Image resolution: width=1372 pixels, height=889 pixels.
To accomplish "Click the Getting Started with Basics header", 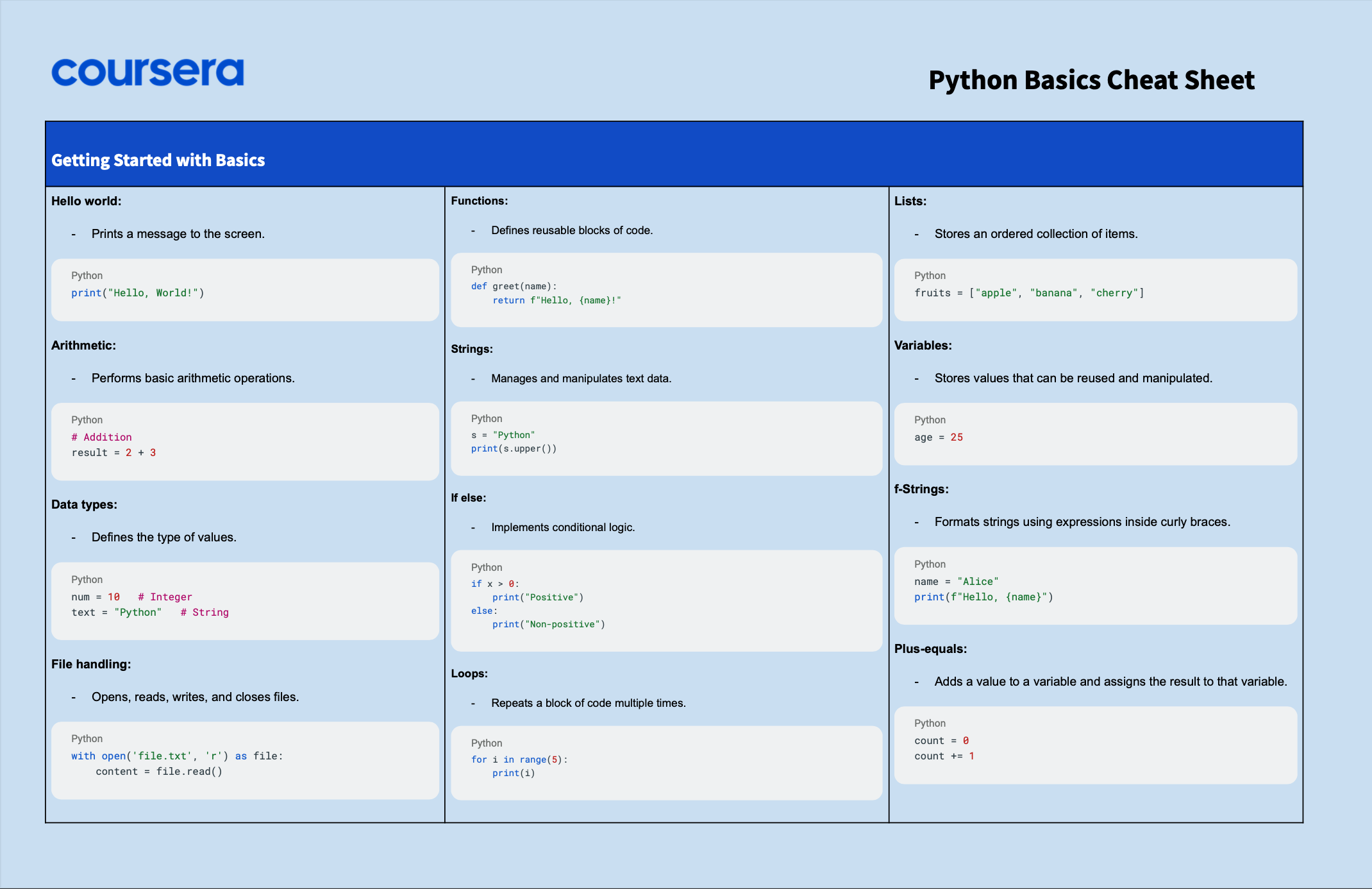I will (158, 160).
